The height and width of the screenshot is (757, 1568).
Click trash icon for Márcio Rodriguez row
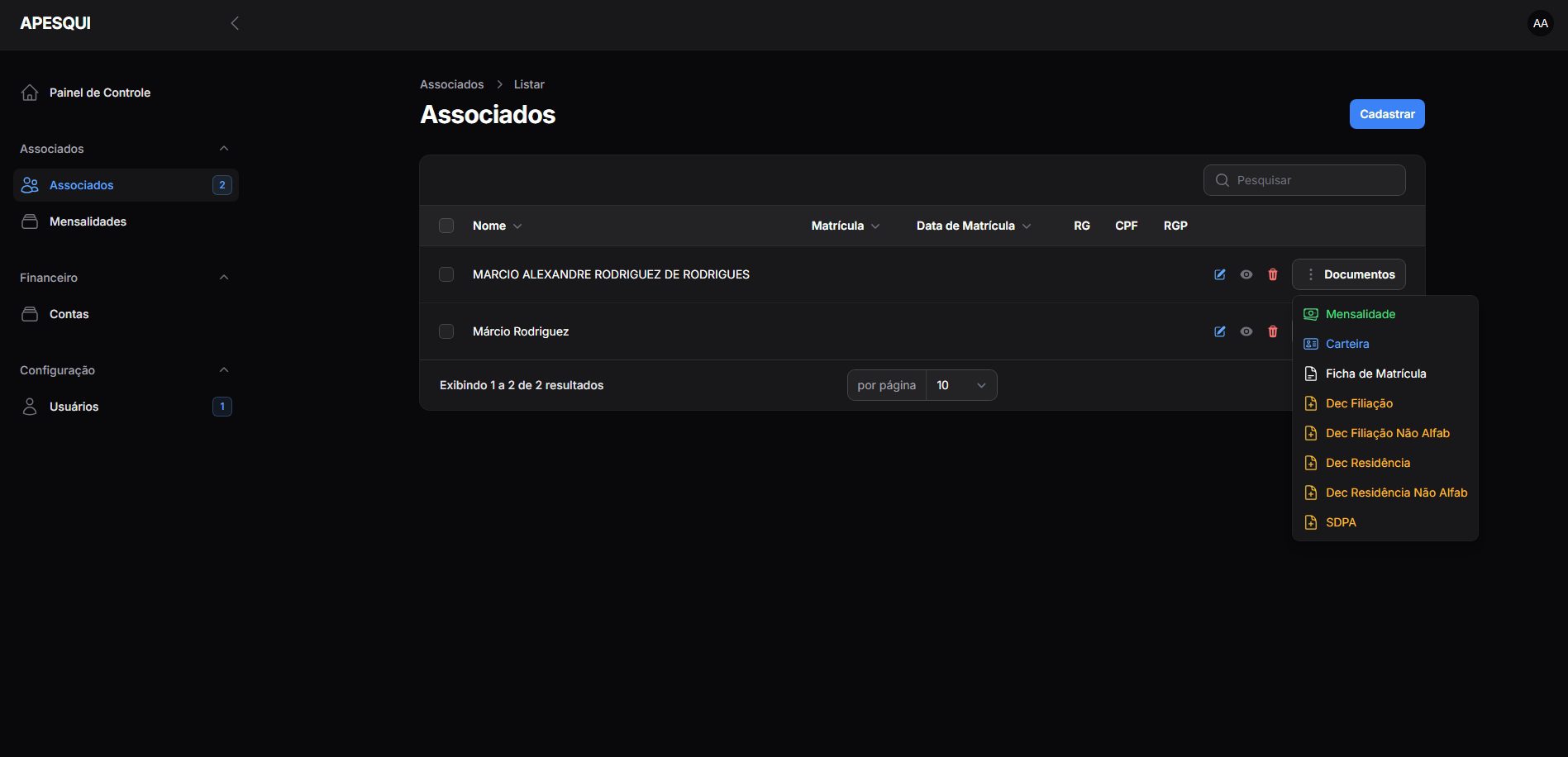click(x=1272, y=331)
